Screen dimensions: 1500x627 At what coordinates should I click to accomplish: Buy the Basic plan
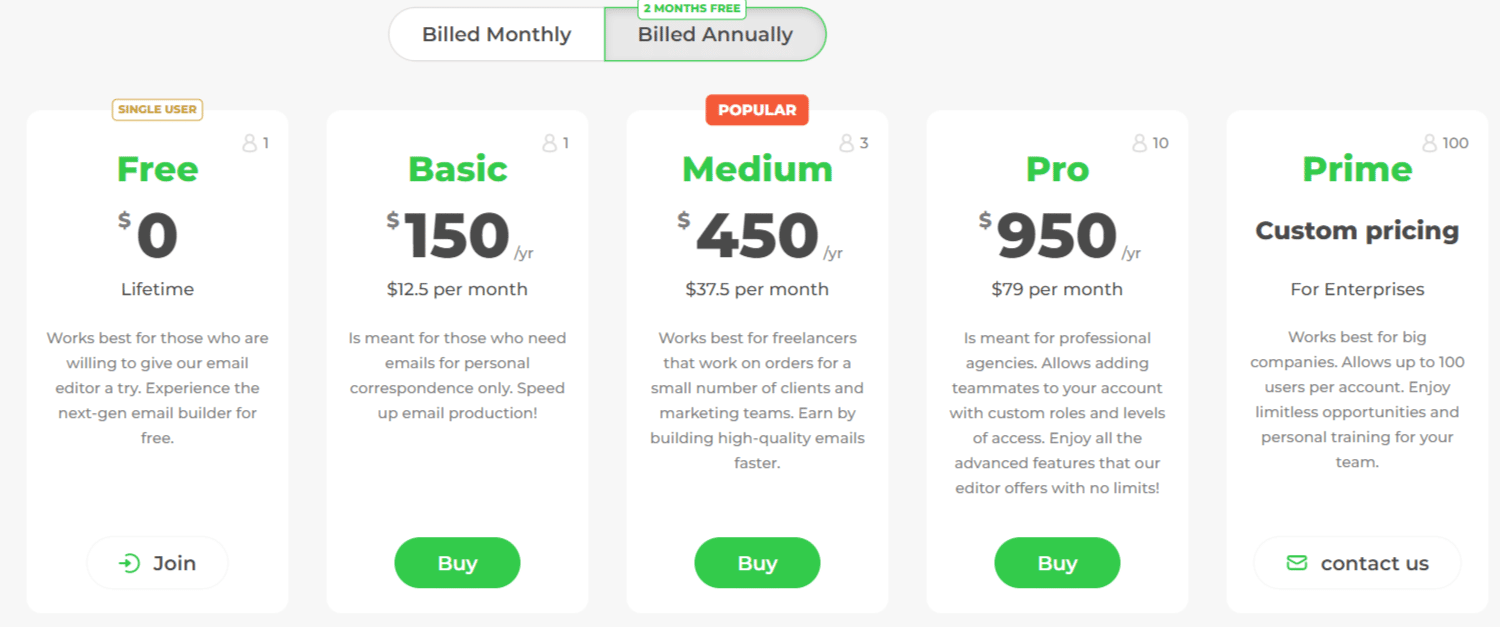coord(457,563)
